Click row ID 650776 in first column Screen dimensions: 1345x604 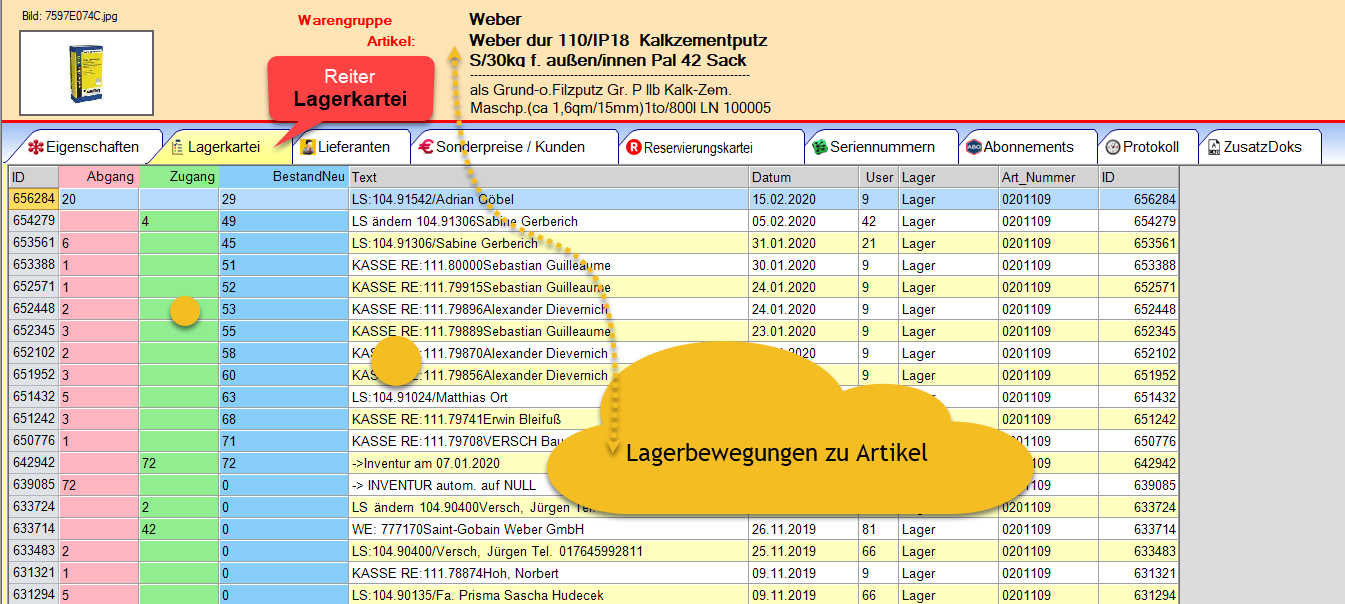(34, 440)
